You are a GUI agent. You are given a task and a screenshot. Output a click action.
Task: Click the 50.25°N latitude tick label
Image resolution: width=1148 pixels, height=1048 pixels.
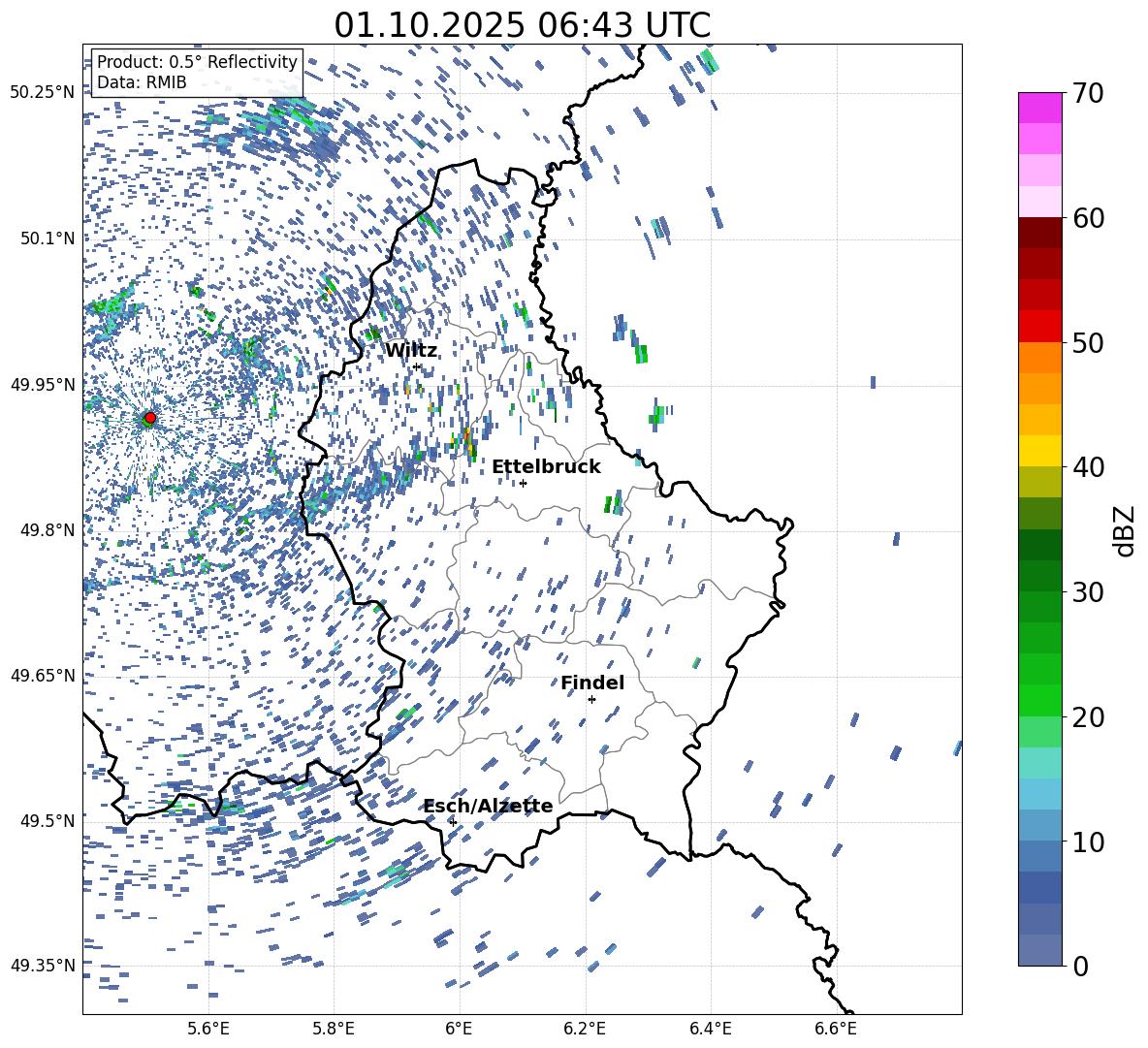coord(42,92)
